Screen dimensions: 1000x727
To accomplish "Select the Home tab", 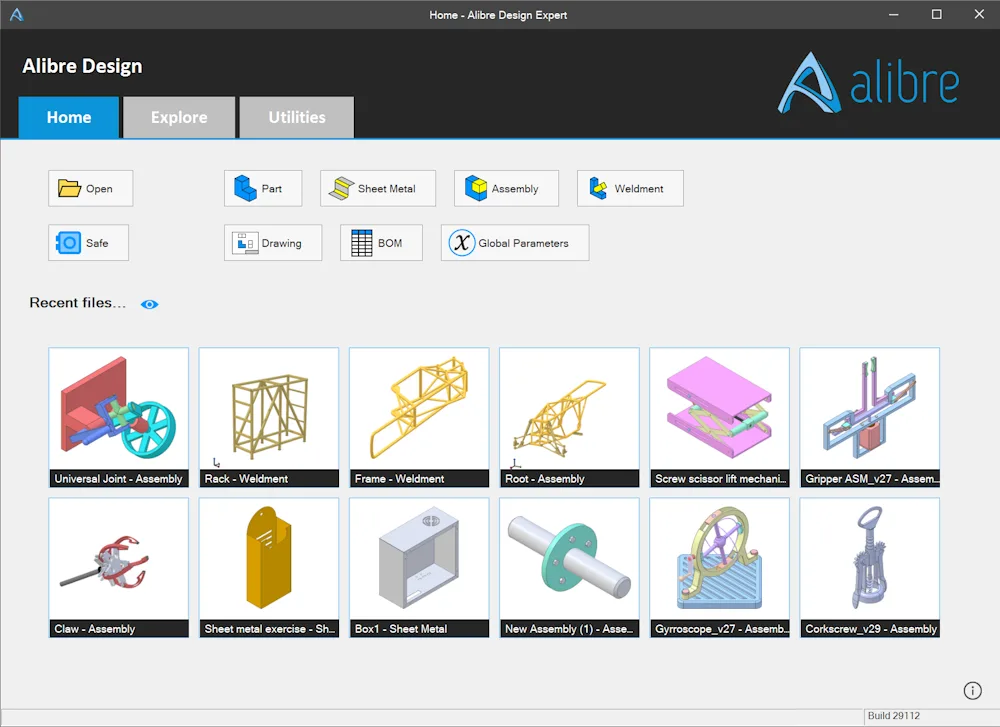I will pos(69,117).
